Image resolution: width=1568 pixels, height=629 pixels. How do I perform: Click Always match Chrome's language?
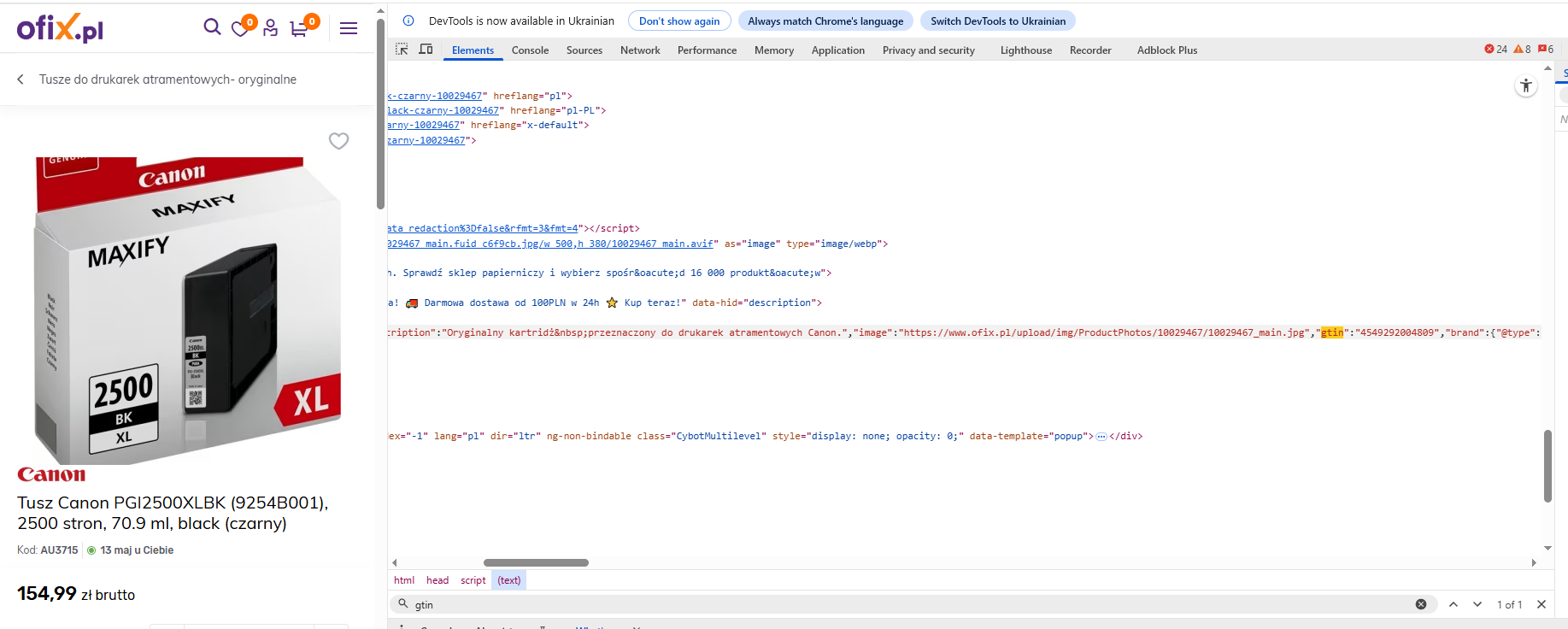[825, 21]
